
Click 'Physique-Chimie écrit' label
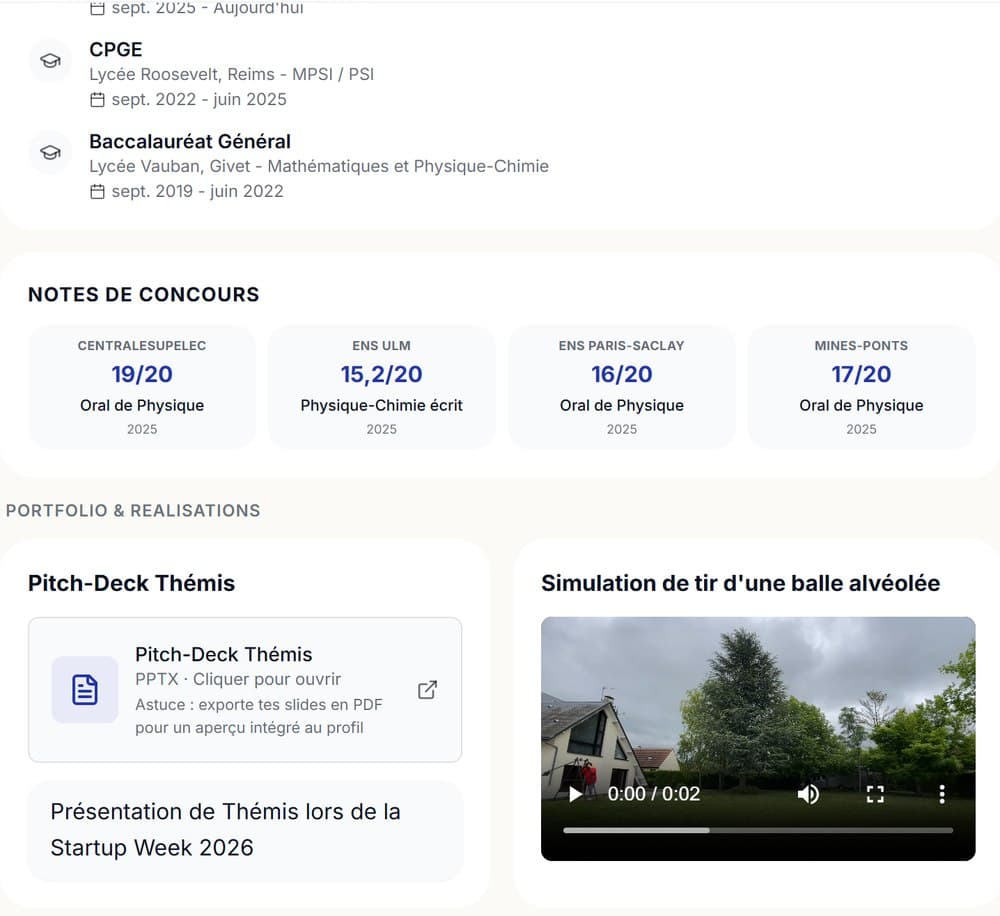(x=381, y=405)
